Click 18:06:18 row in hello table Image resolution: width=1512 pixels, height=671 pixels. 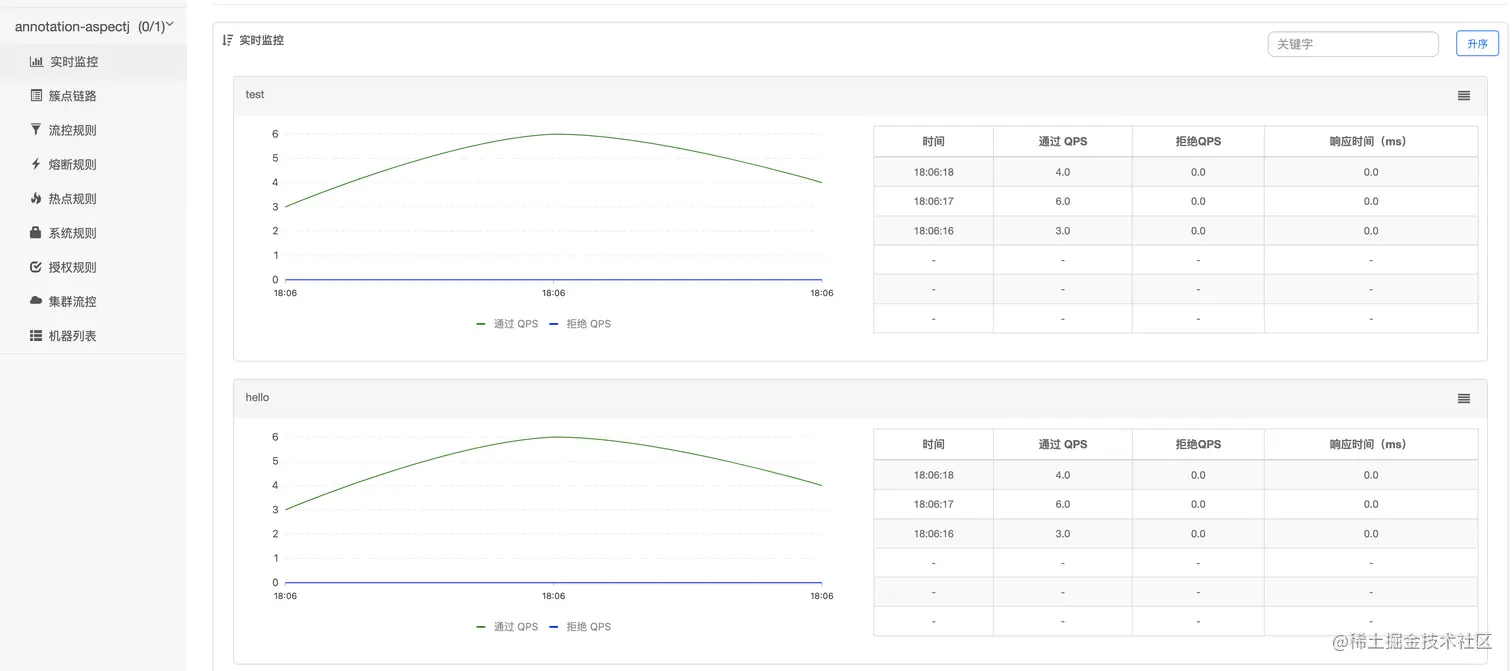(1175, 475)
